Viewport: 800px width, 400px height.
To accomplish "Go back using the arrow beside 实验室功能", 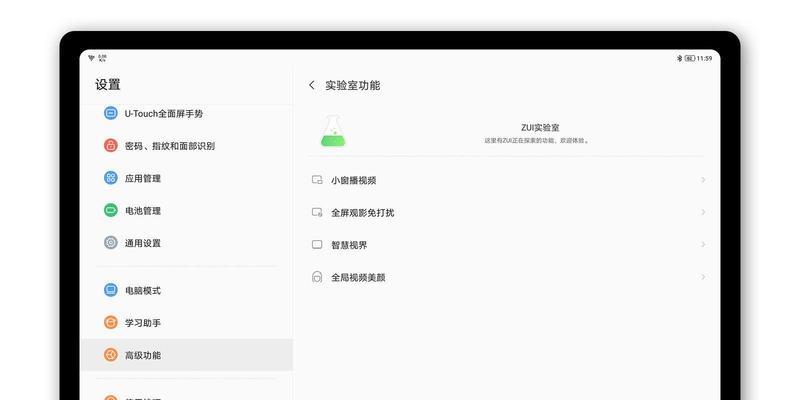I will point(312,86).
